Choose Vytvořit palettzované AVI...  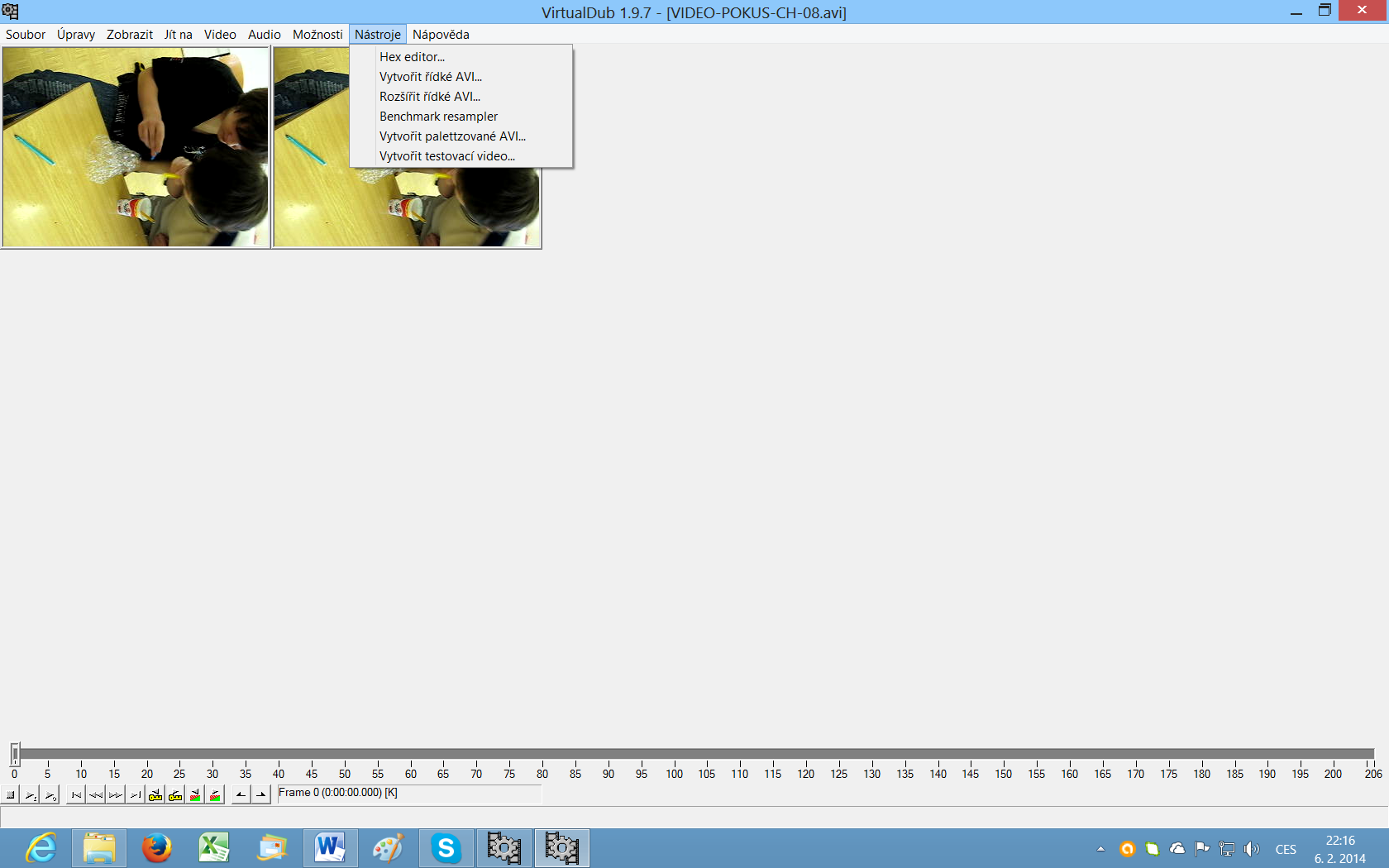(x=461, y=136)
